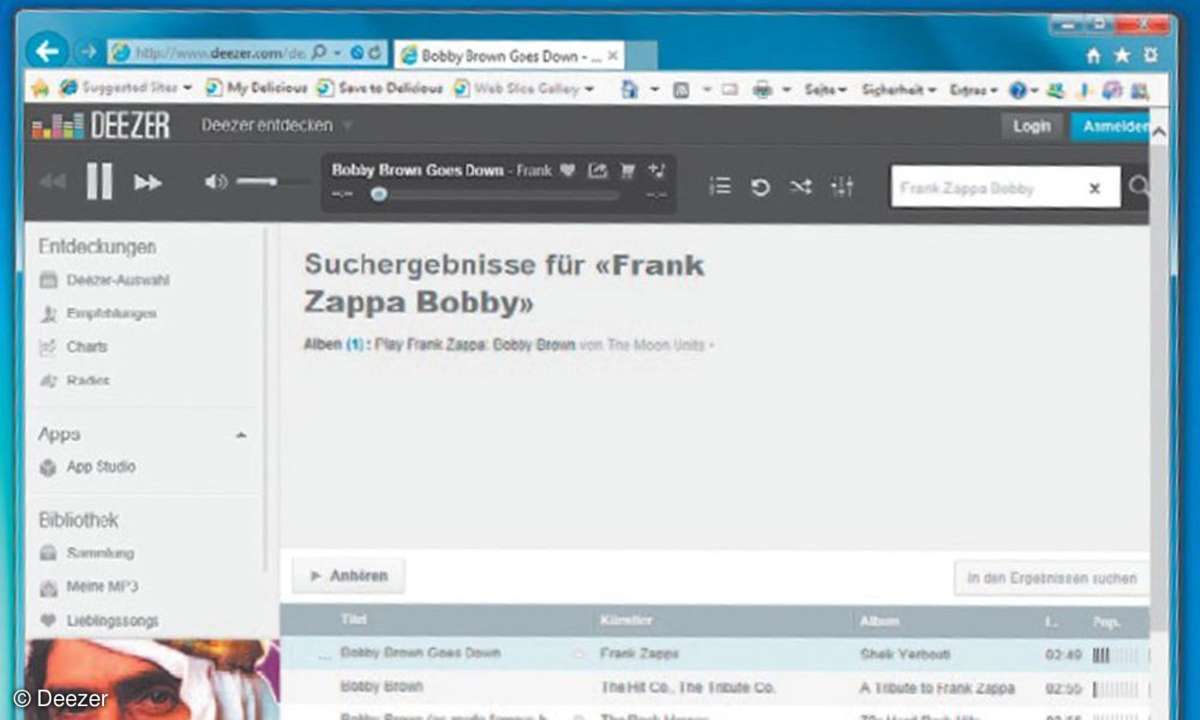The image size is (1200, 720).
Task: Skip to the next track
Action: tap(148, 183)
